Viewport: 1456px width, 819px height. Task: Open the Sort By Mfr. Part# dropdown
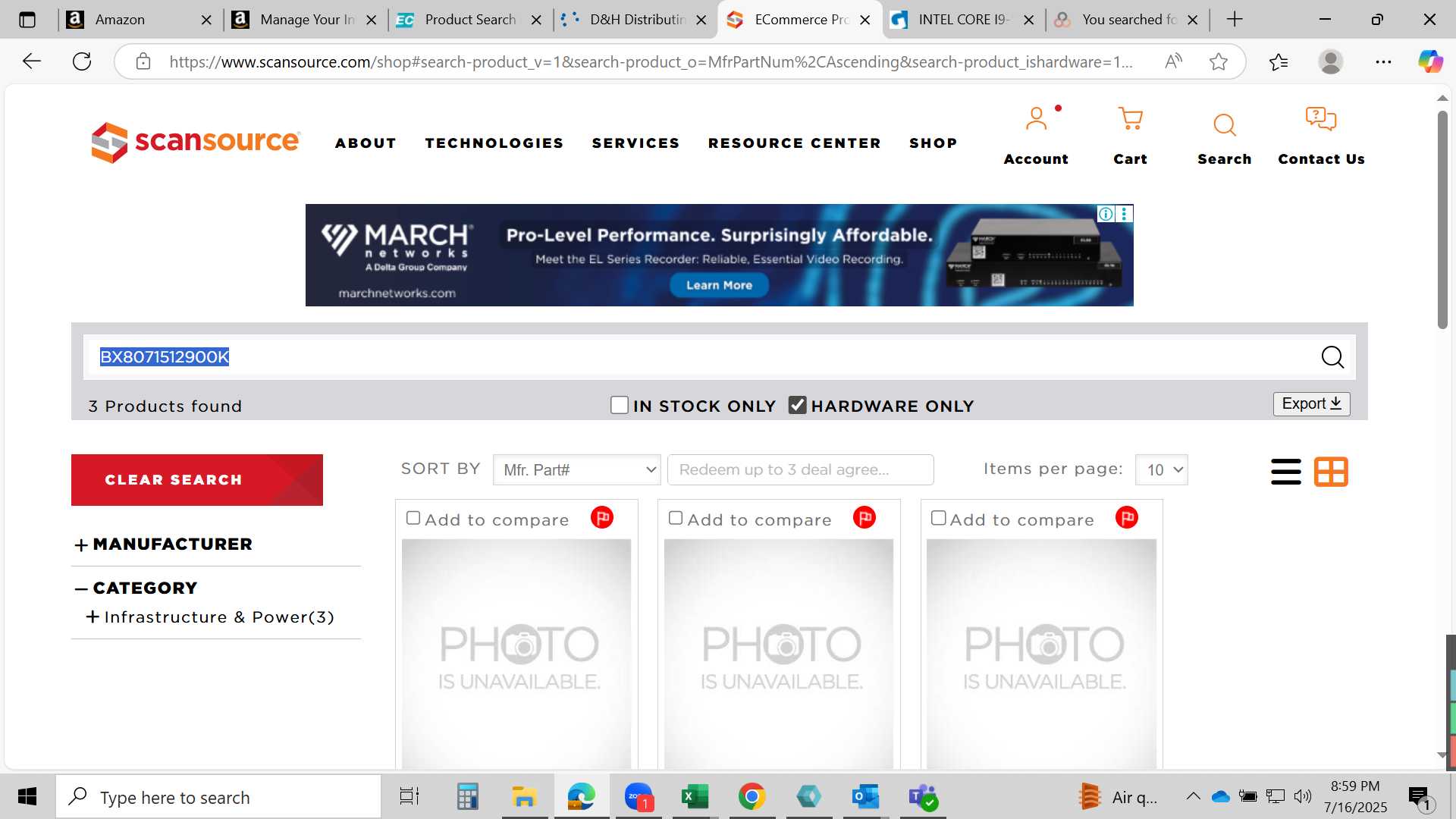coord(576,470)
